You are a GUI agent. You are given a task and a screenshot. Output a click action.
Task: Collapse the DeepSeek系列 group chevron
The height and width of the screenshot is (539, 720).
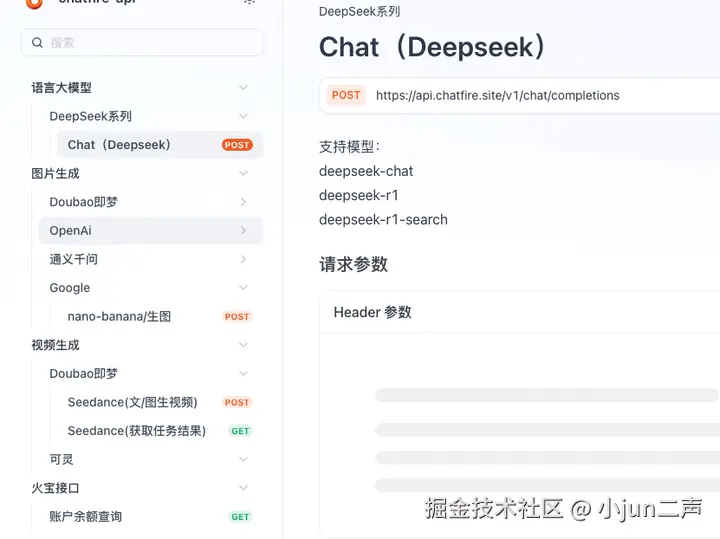pos(243,116)
